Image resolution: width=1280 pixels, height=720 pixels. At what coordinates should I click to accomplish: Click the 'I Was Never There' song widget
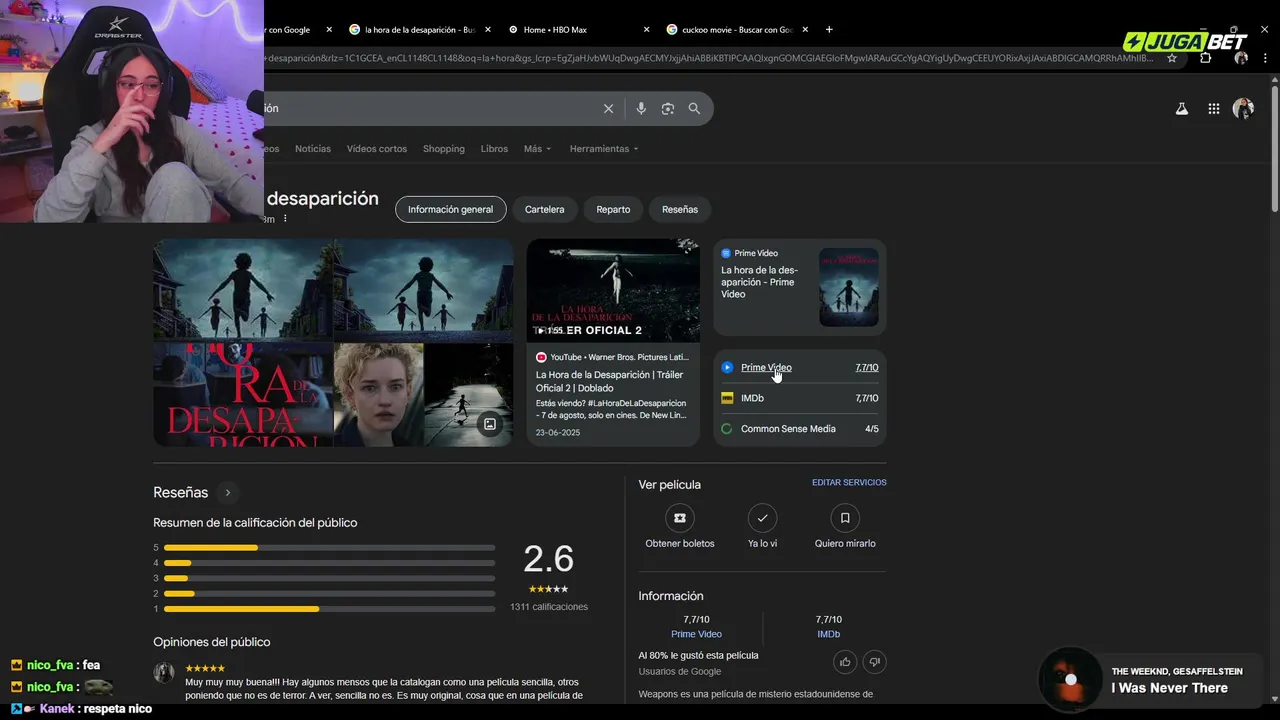tap(1150, 680)
